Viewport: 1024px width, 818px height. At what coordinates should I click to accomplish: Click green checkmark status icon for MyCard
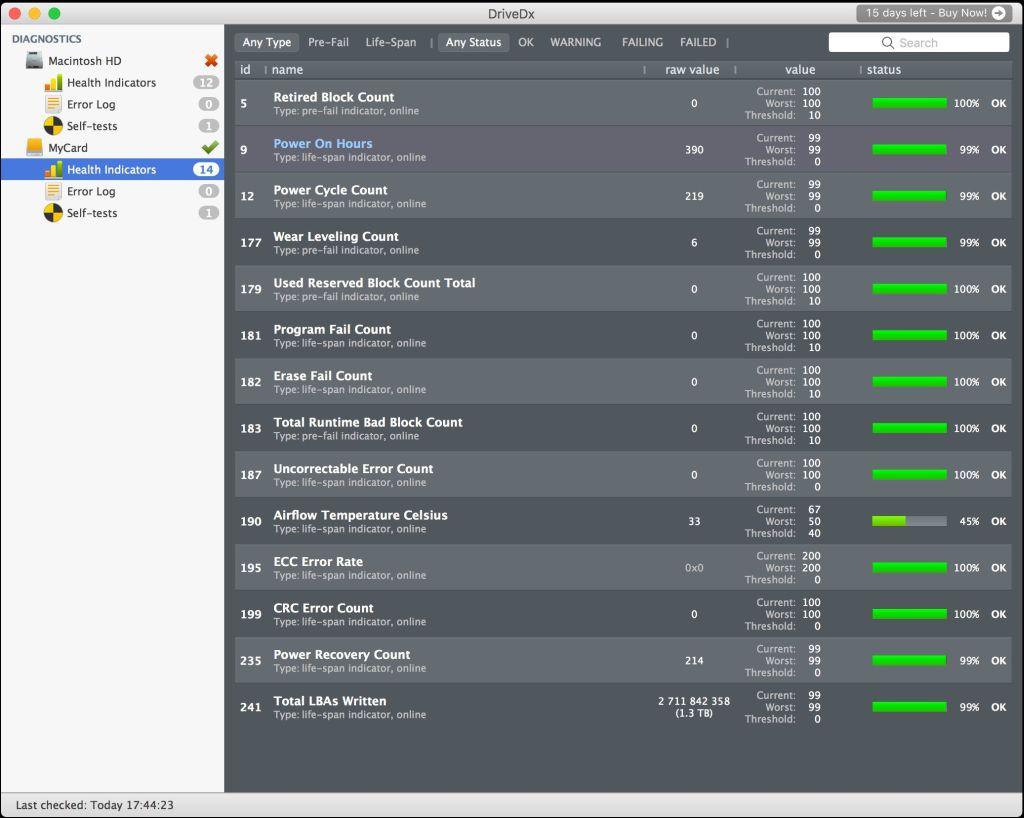coord(210,148)
